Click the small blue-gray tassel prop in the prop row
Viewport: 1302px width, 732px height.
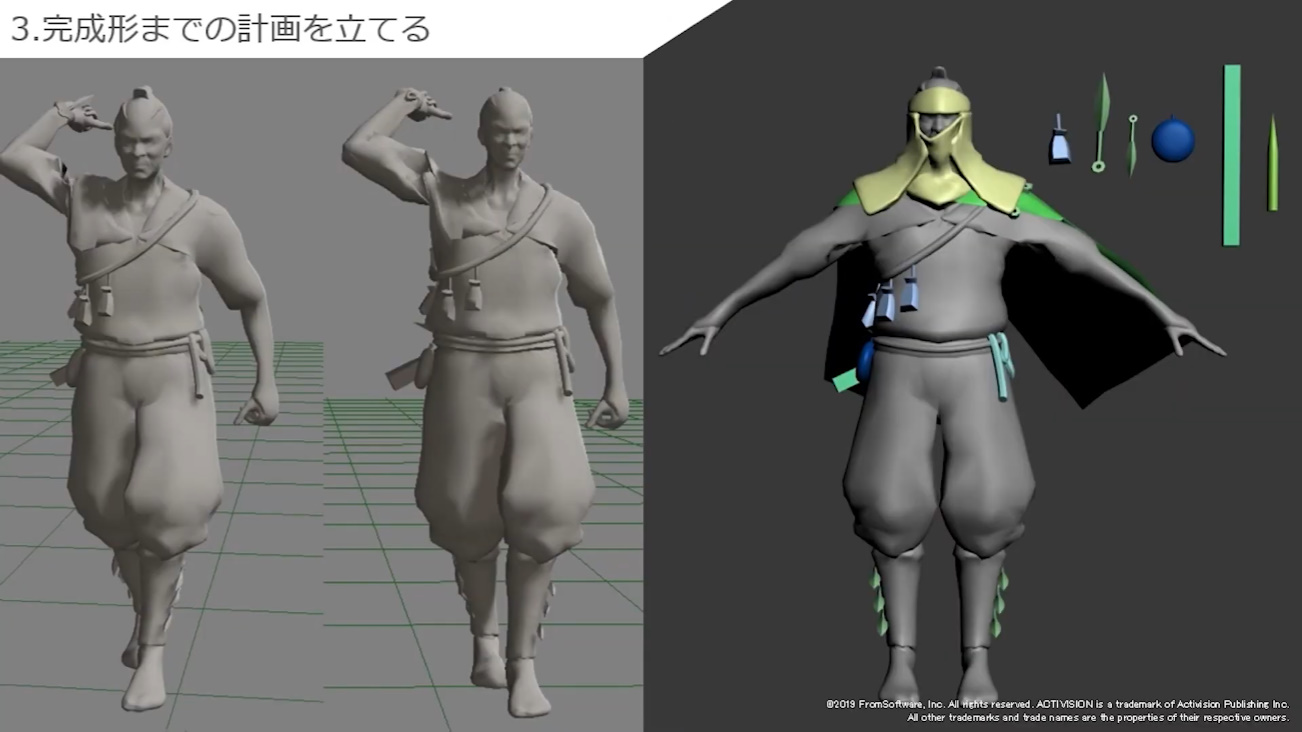(1059, 139)
